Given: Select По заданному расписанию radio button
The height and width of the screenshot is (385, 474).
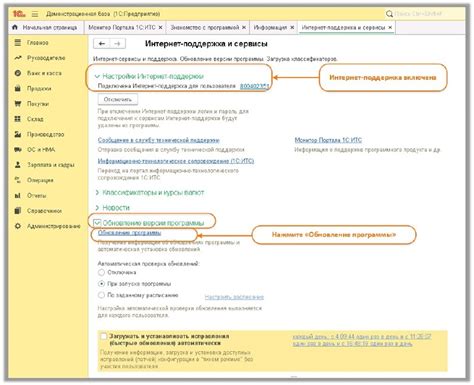Looking at the screenshot, I should click(101, 295).
